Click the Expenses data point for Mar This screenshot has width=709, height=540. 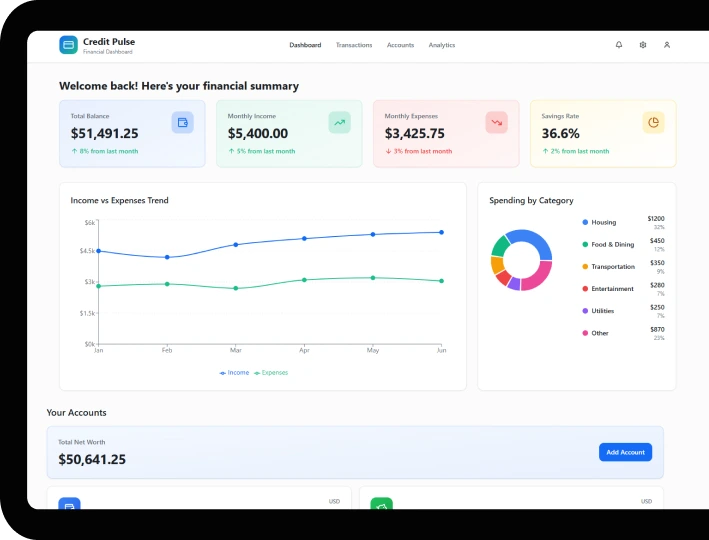[x=236, y=288]
